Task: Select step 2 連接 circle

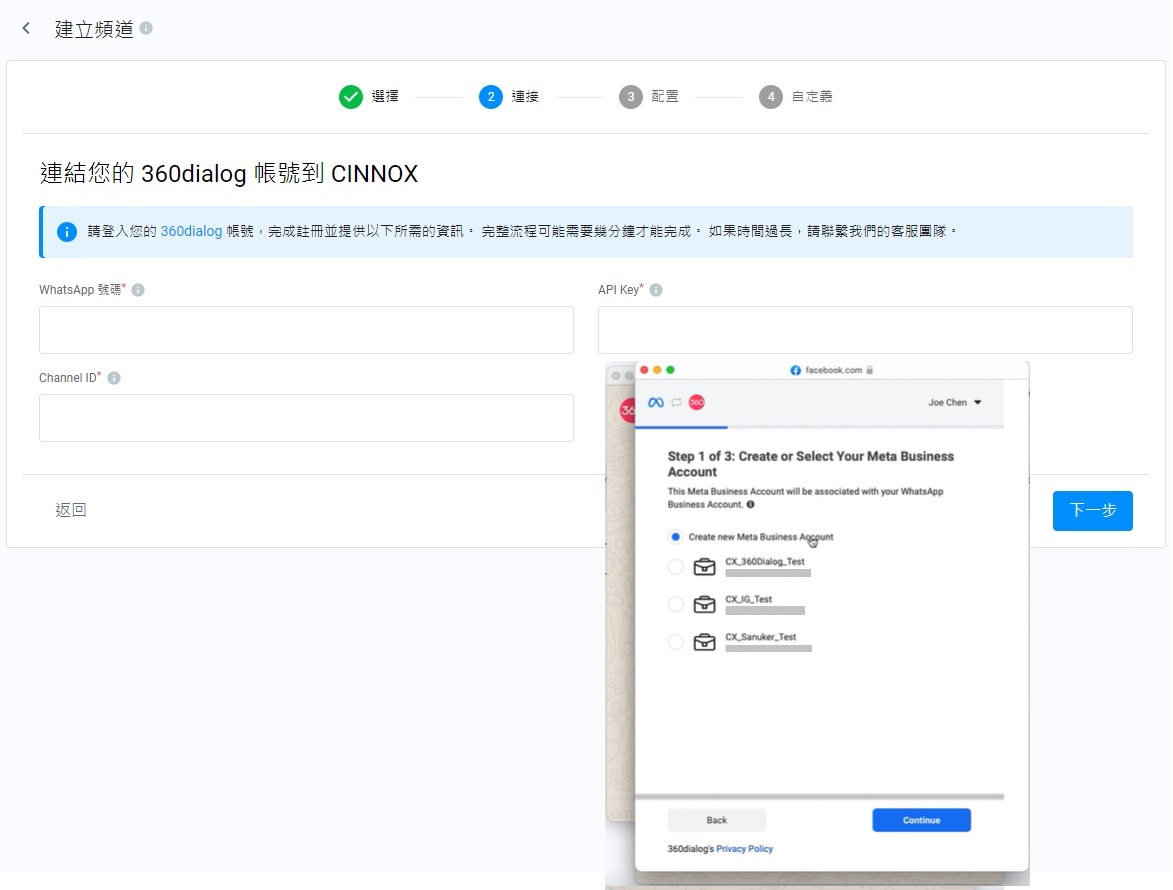Action: [x=491, y=96]
